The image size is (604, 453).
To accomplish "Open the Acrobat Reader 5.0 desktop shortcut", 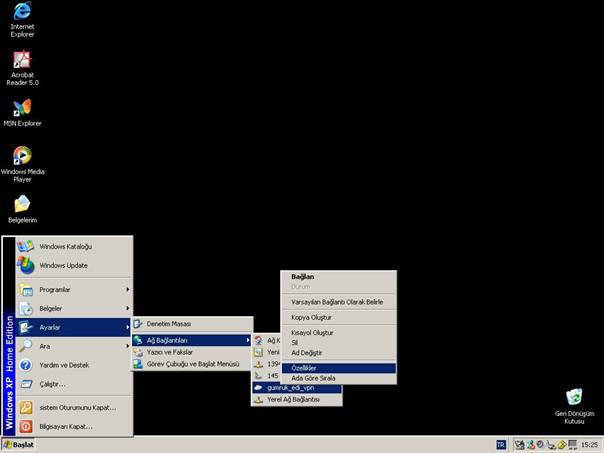I will (22, 59).
